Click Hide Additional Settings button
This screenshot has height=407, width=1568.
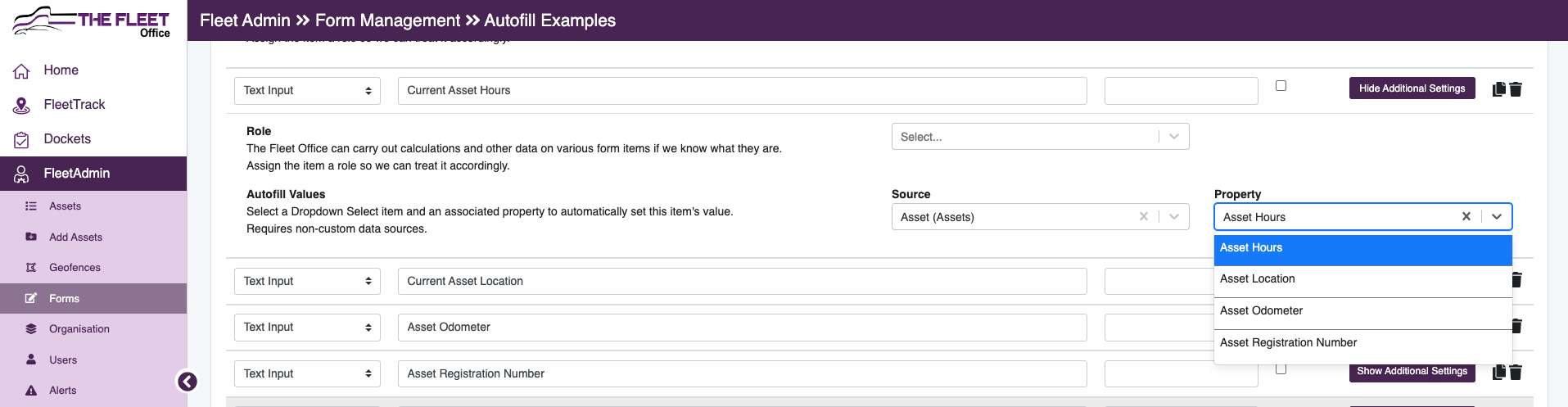[x=1412, y=88]
